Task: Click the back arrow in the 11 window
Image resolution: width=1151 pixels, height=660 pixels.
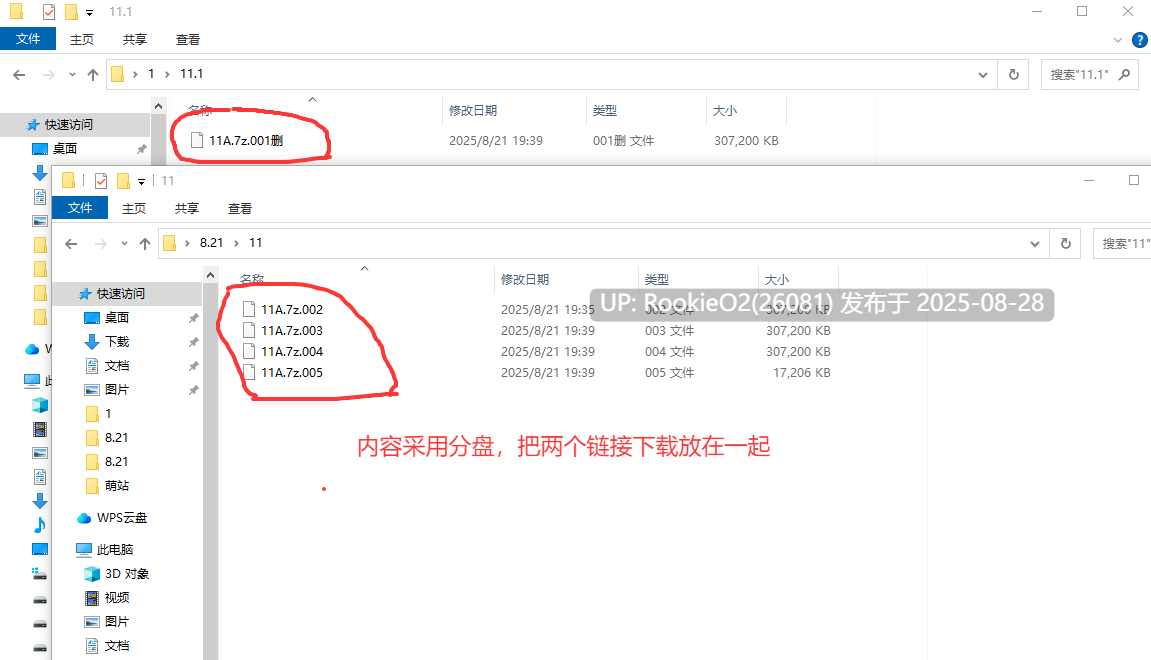Action: coord(71,244)
